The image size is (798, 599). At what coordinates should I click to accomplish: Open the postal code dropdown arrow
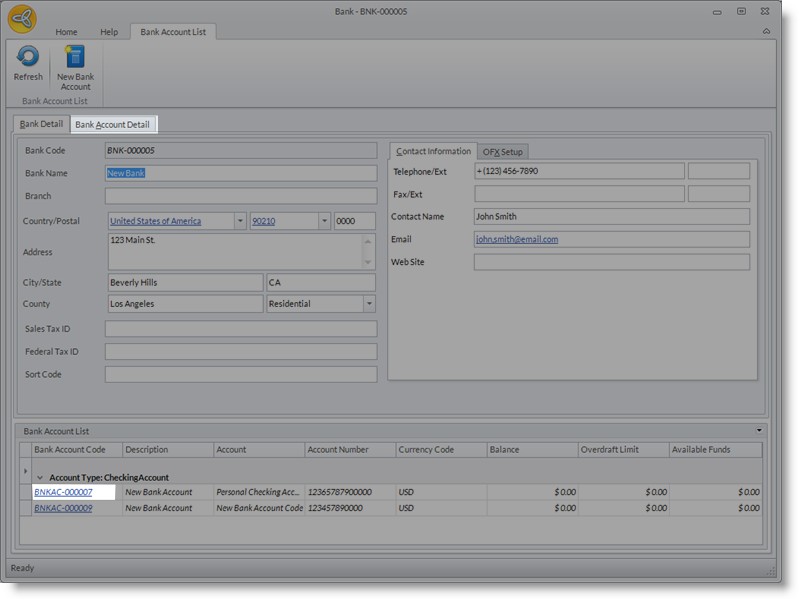click(323, 221)
